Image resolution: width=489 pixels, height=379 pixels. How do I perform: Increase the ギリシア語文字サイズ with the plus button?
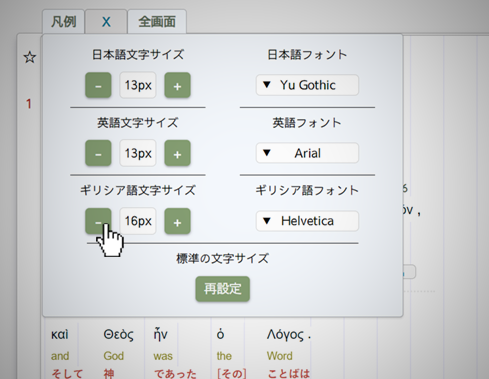click(177, 221)
